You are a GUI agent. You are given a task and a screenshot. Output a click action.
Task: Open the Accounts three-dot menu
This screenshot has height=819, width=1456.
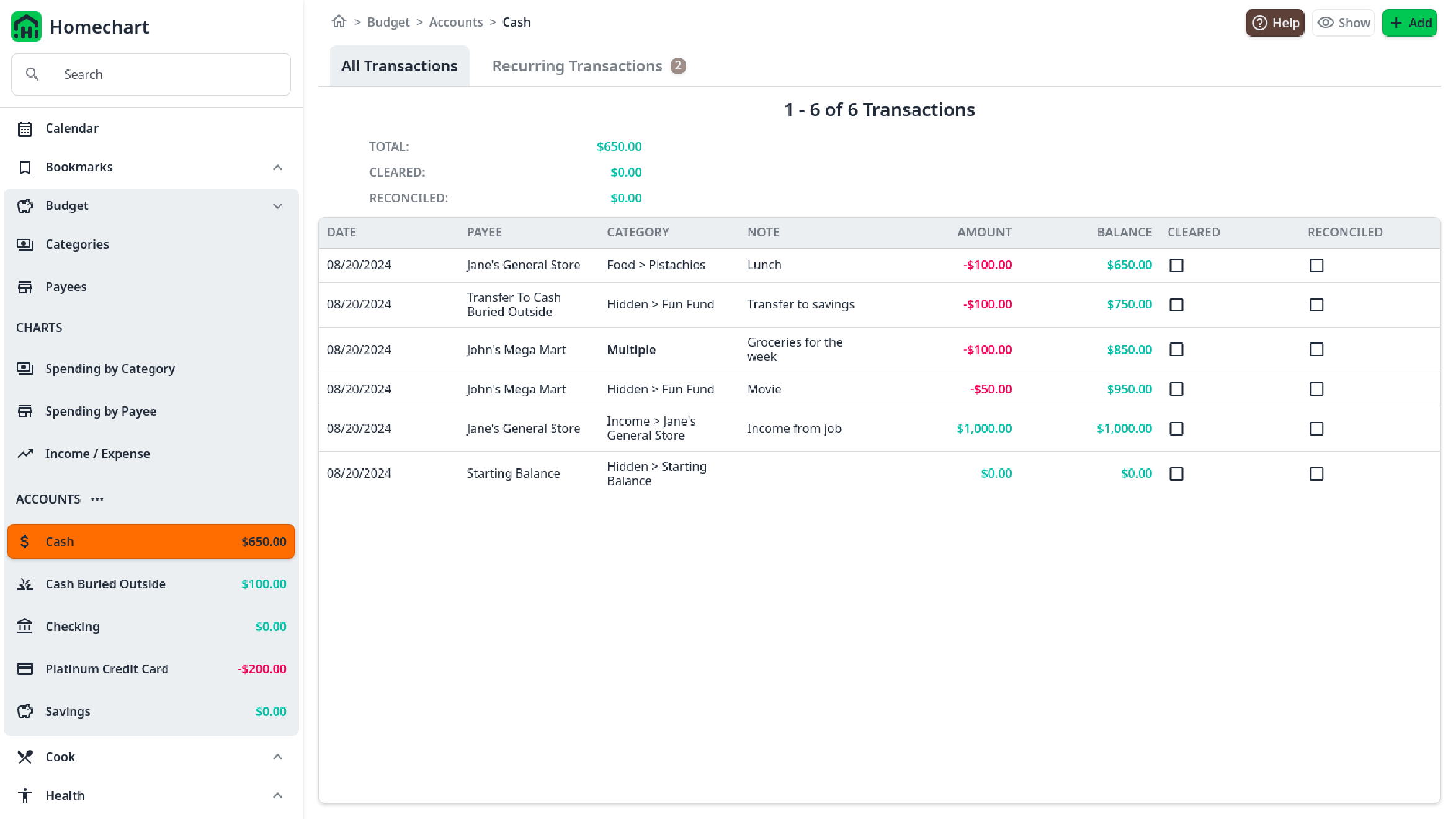click(97, 499)
